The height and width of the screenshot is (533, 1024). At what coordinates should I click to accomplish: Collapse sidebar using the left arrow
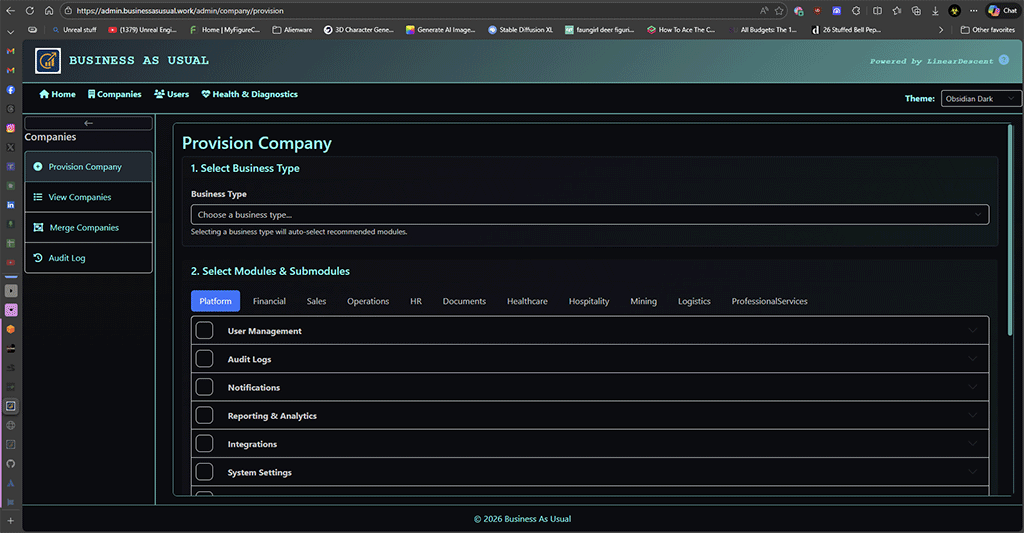tap(88, 123)
